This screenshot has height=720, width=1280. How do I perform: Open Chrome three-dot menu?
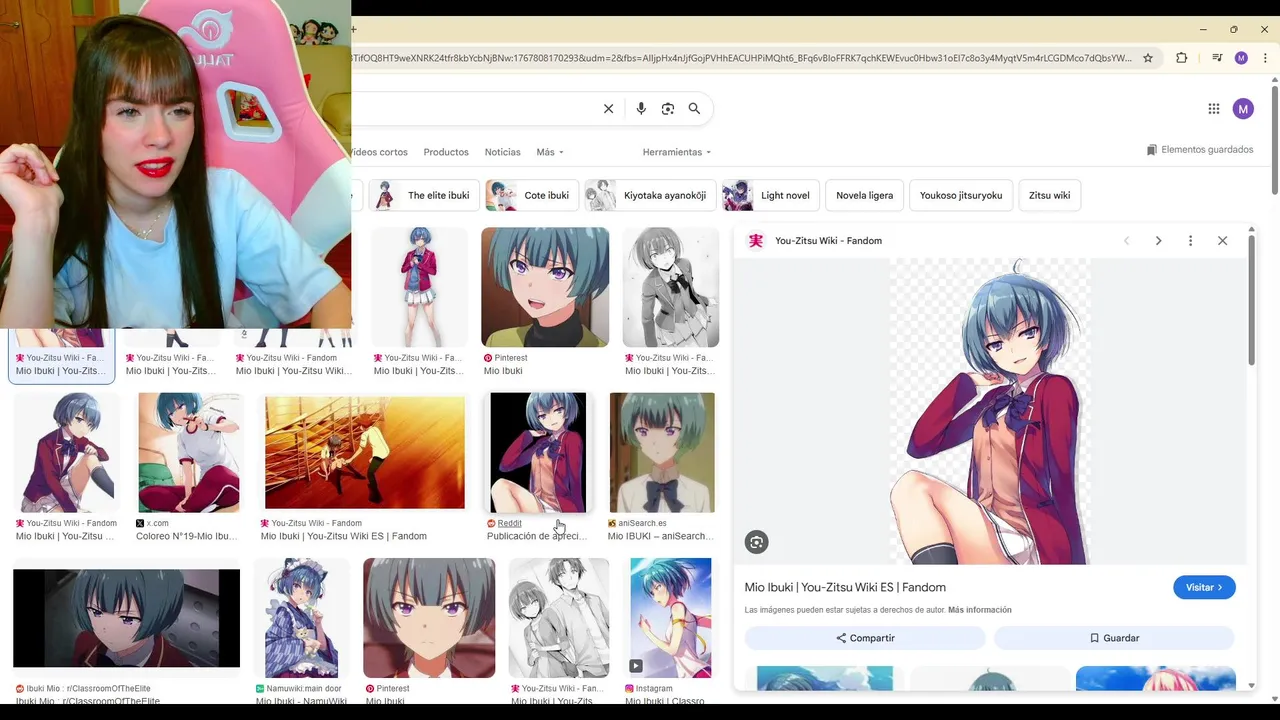(1265, 58)
